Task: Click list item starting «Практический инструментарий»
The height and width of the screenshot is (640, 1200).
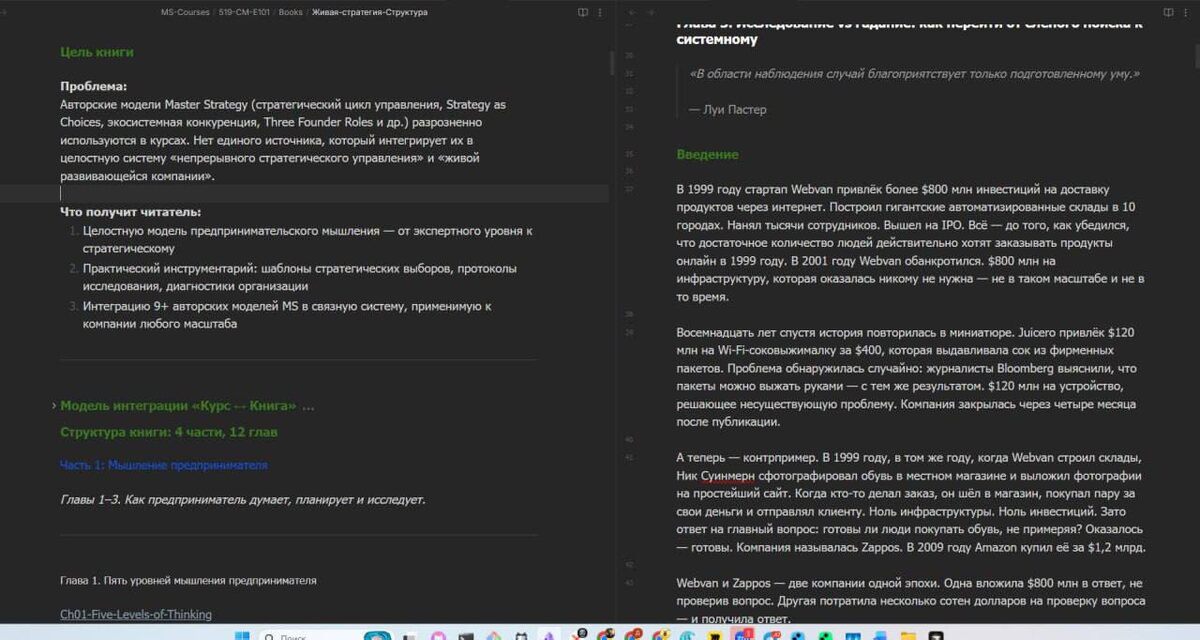Action: tap(300, 277)
